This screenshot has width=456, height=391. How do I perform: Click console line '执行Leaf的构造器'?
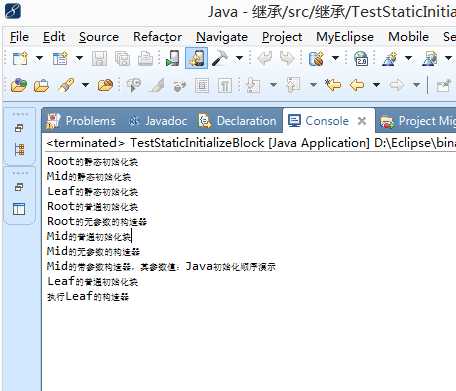[x=88, y=297]
